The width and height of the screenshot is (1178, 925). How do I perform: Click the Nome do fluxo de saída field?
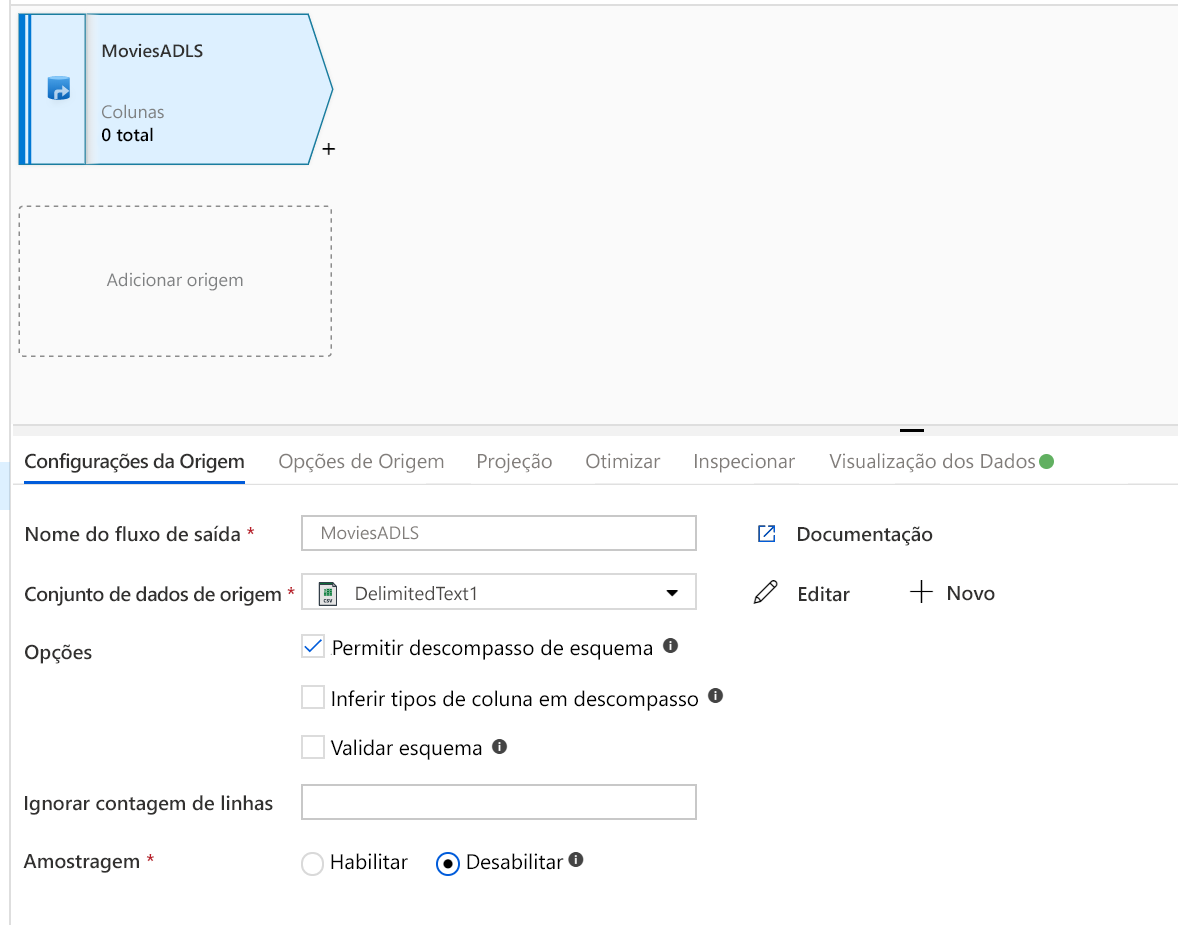point(498,532)
